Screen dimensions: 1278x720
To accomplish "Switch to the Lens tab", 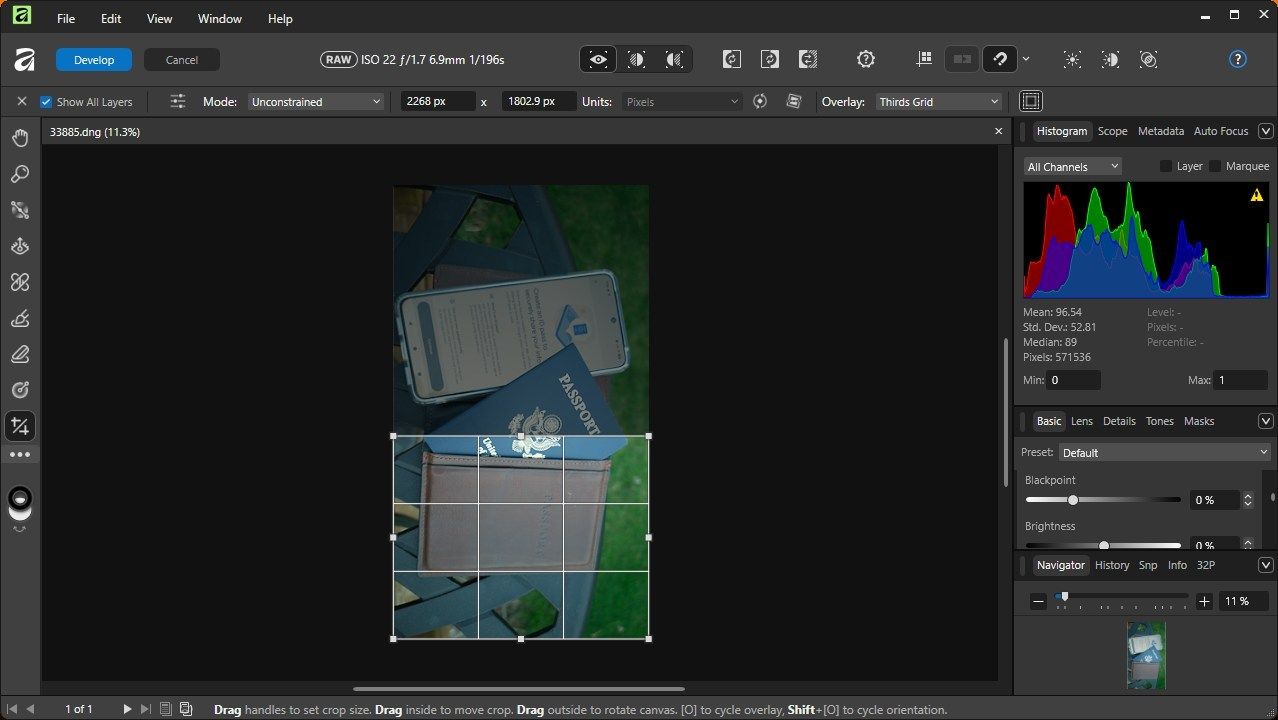I will tap(1082, 421).
